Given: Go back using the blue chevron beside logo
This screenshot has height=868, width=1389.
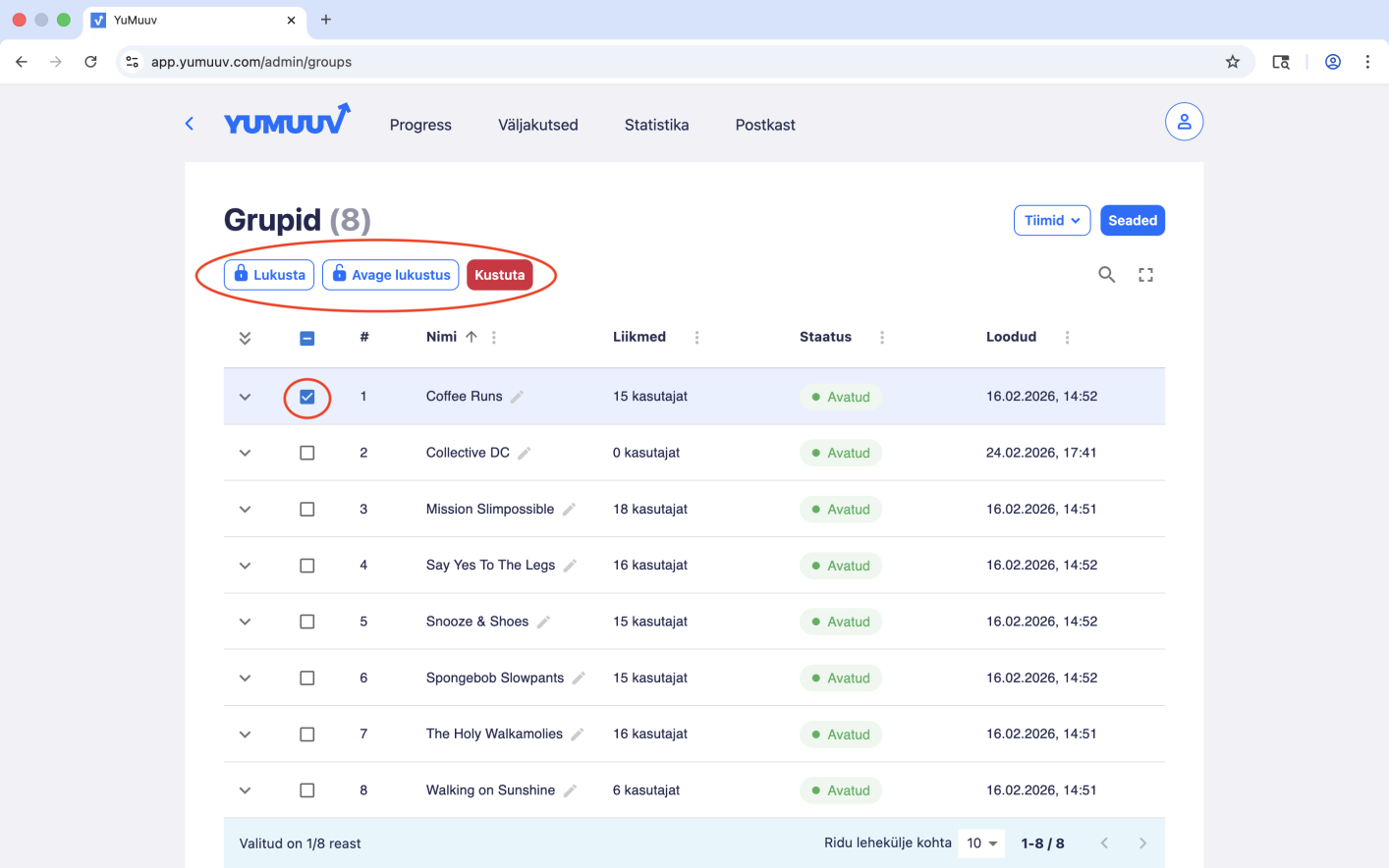Looking at the screenshot, I should 190,124.
